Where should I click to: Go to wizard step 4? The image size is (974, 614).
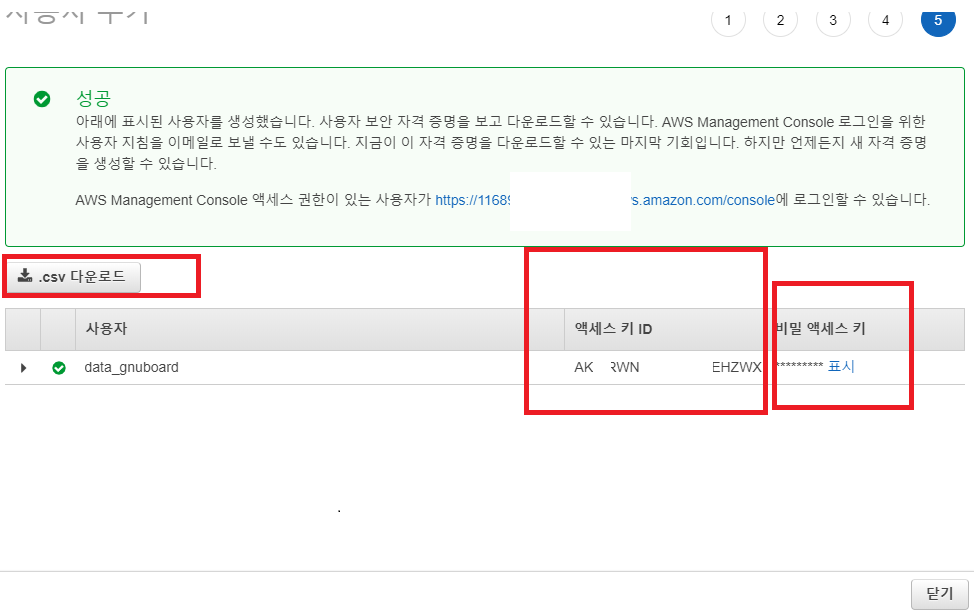pos(885,20)
